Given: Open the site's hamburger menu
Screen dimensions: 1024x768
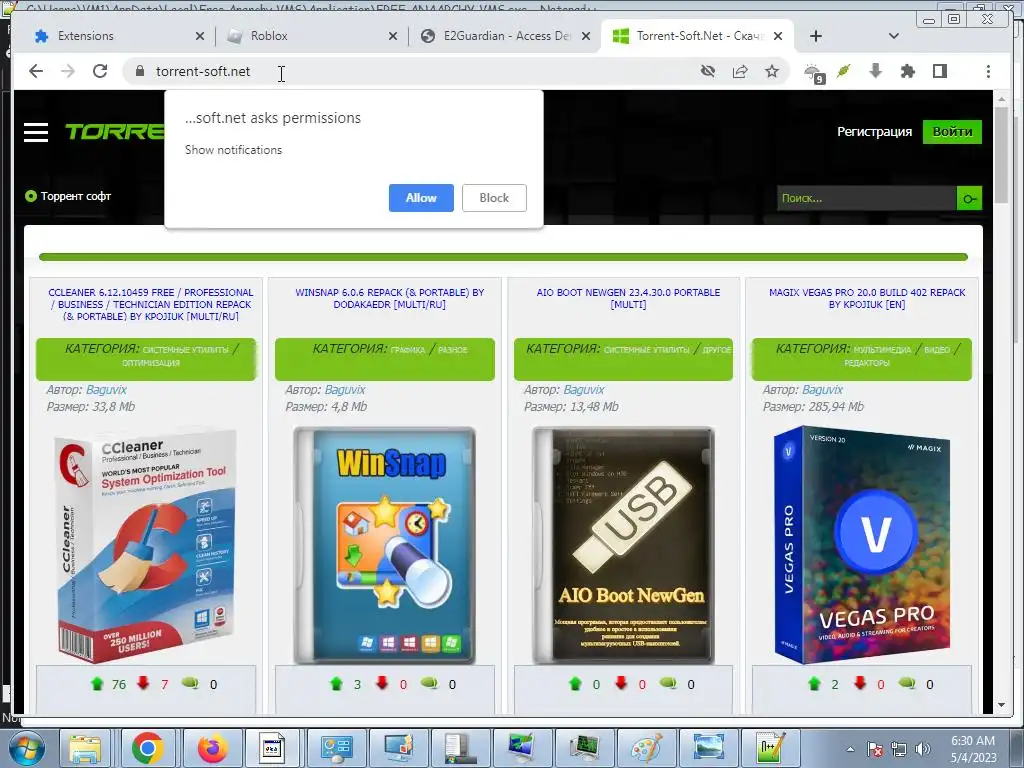Looking at the screenshot, I should (x=36, y=132).
